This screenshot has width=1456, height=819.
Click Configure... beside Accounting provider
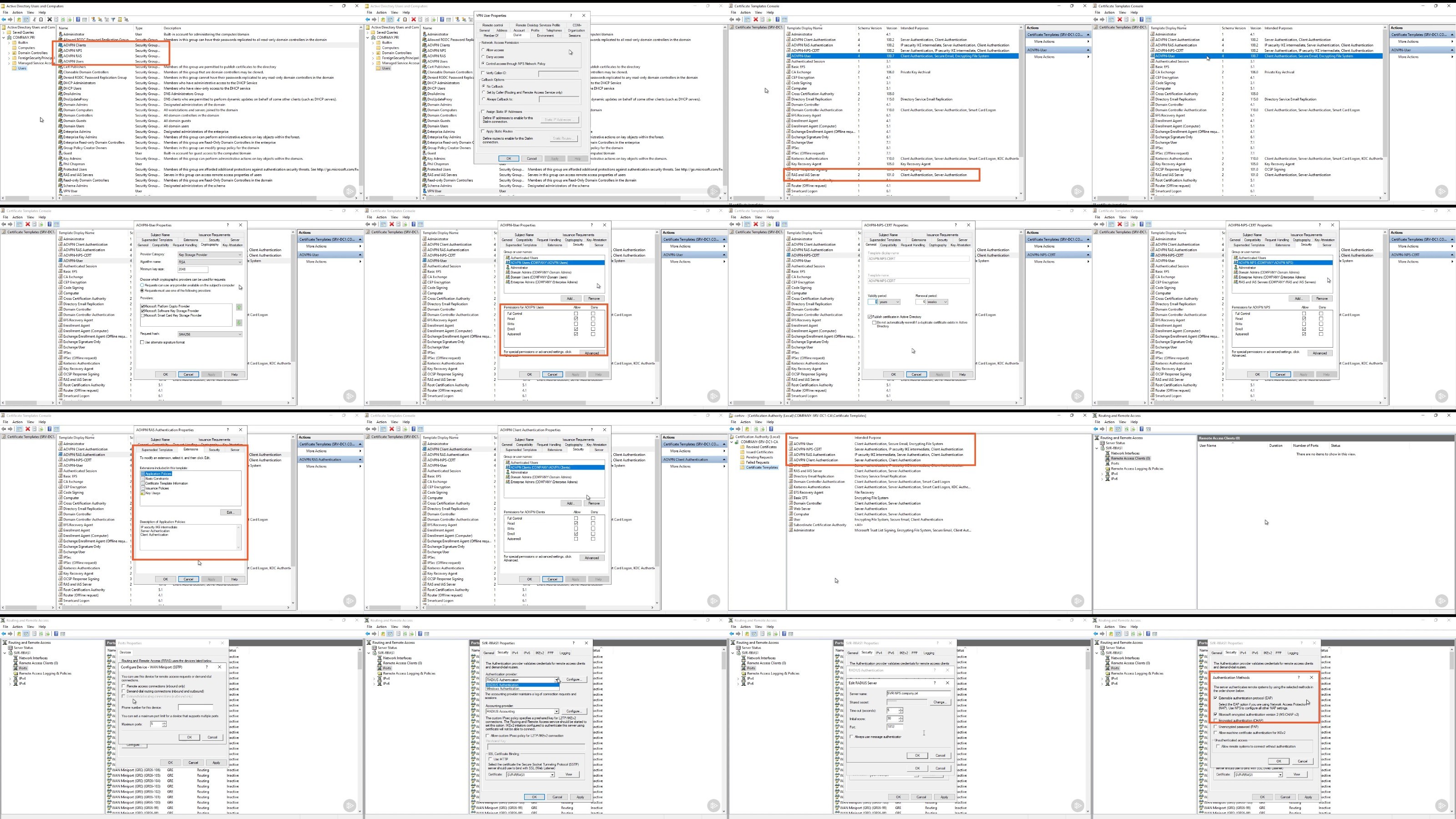click(x=574, y=711)
